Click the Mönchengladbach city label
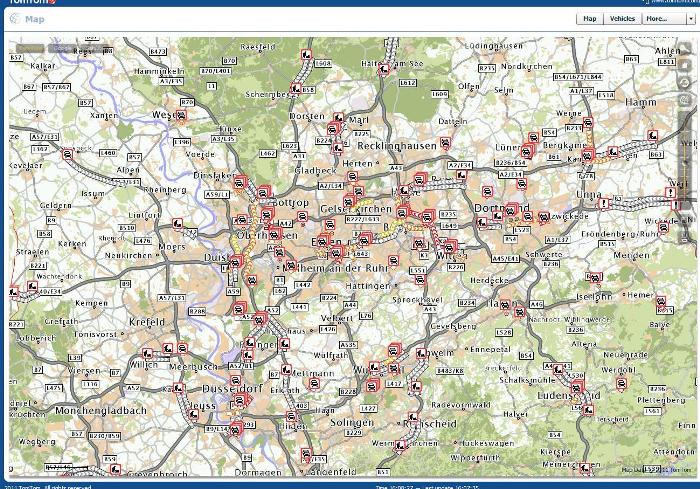The height and width of the screenshot is (489, 700). (x=101, y=410)
